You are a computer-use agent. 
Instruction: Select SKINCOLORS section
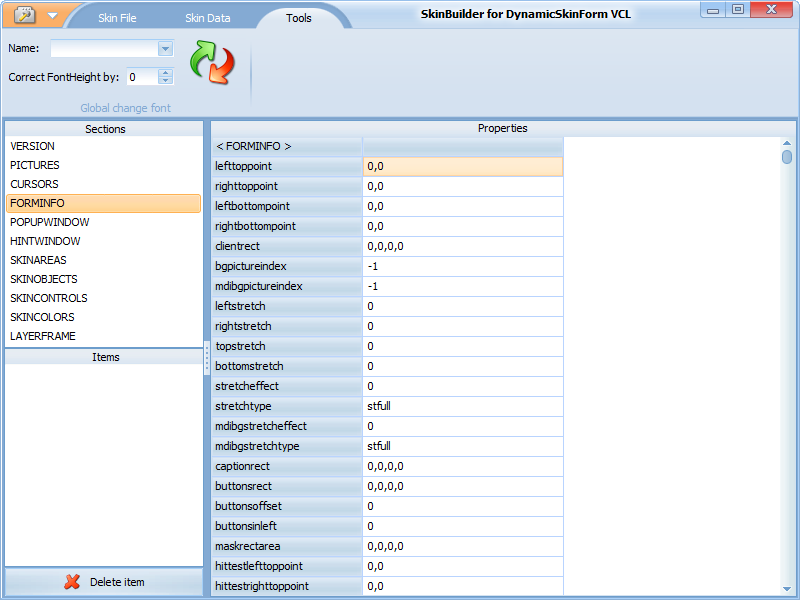coord(104,317)
